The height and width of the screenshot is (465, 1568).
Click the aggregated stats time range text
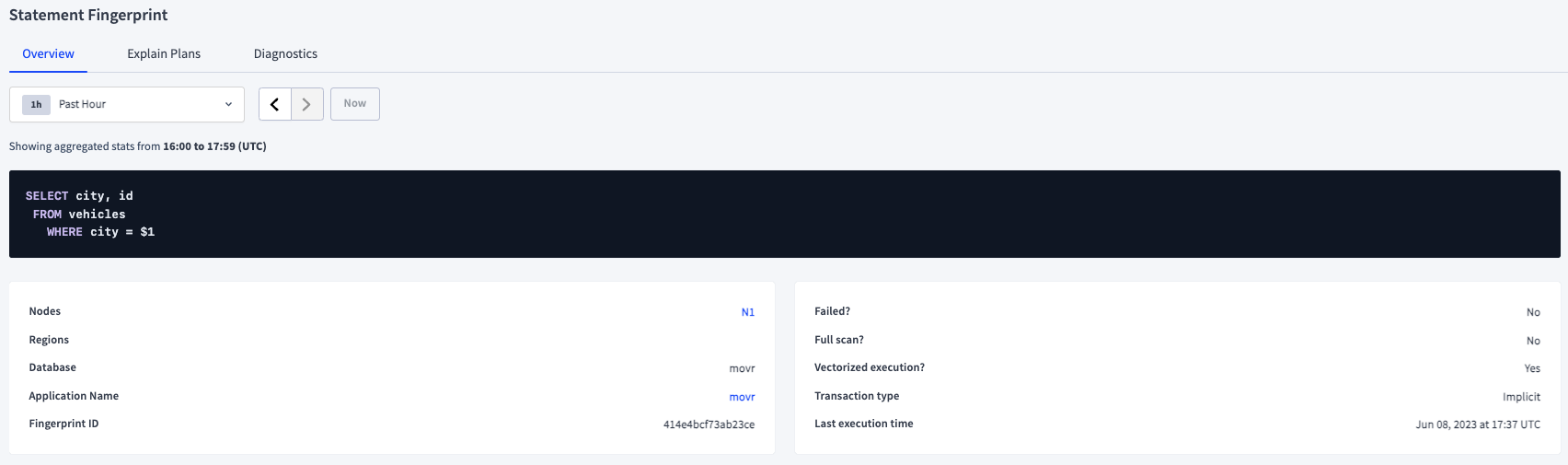pos(137,146)
